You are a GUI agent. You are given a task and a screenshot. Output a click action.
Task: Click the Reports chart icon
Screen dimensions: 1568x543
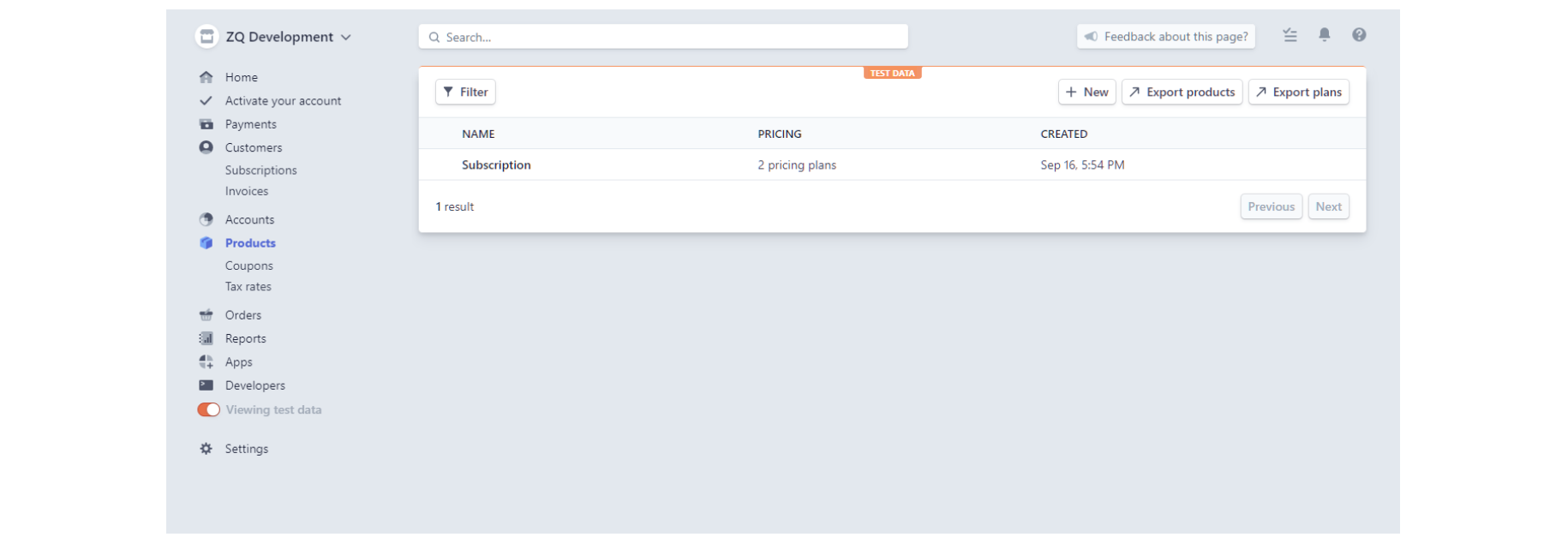(206, 338)
